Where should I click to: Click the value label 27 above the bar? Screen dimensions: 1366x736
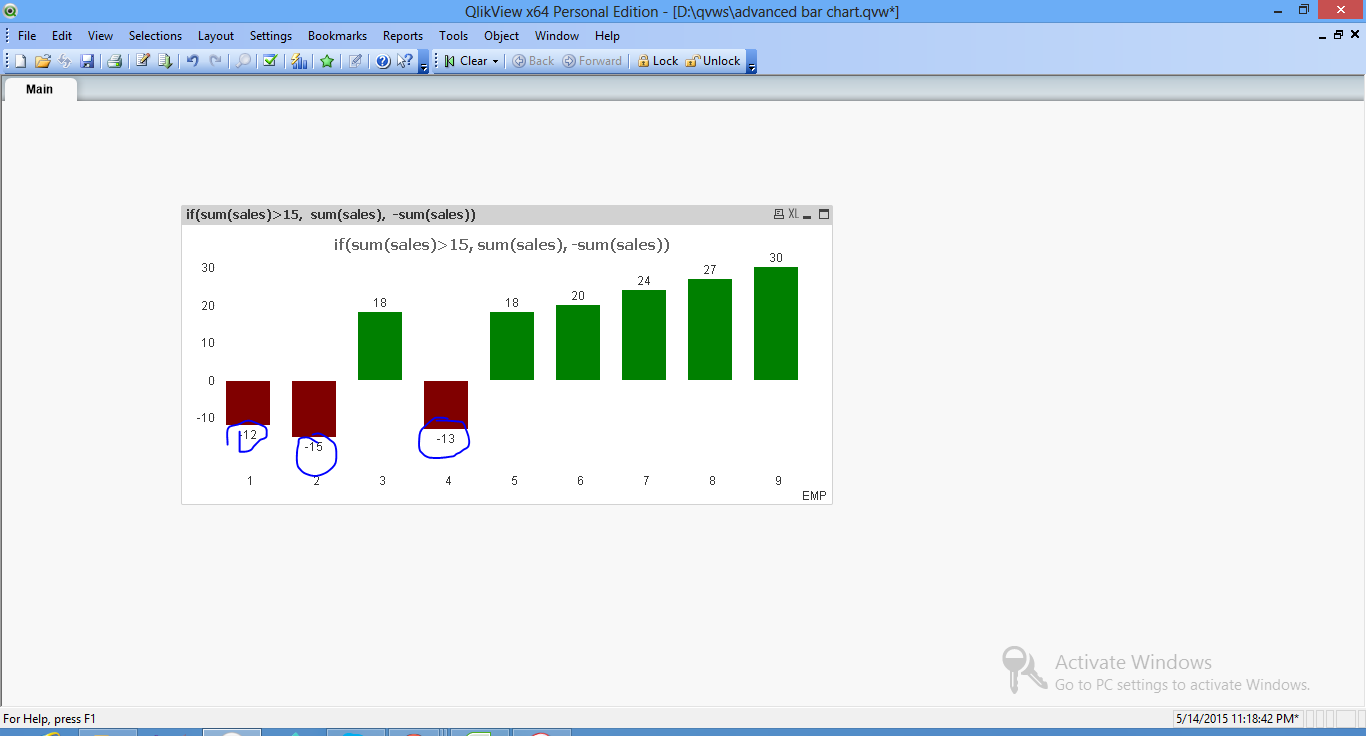click(710, 270)
